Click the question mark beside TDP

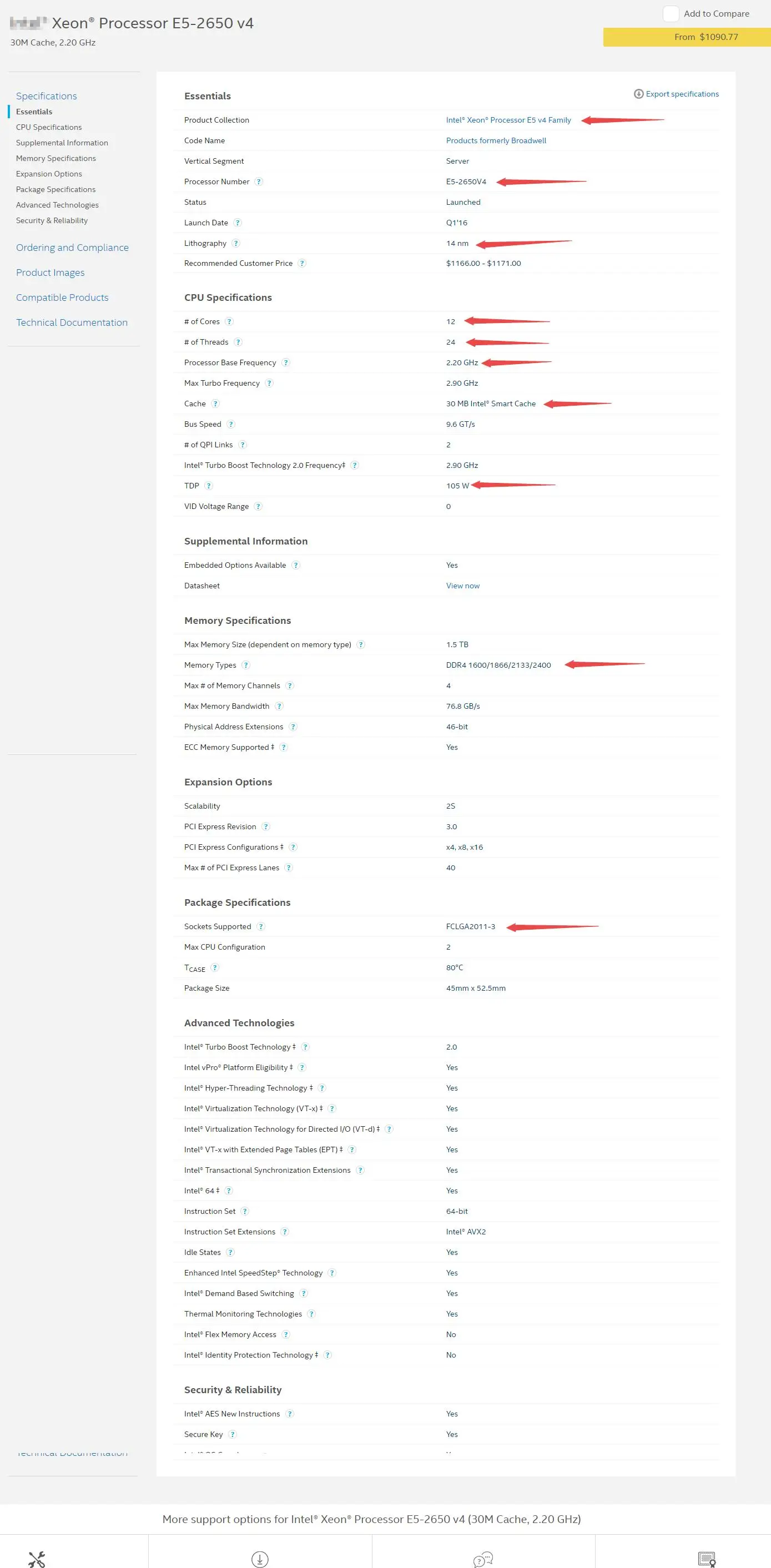pyautogui.click(x=209, y=486)
